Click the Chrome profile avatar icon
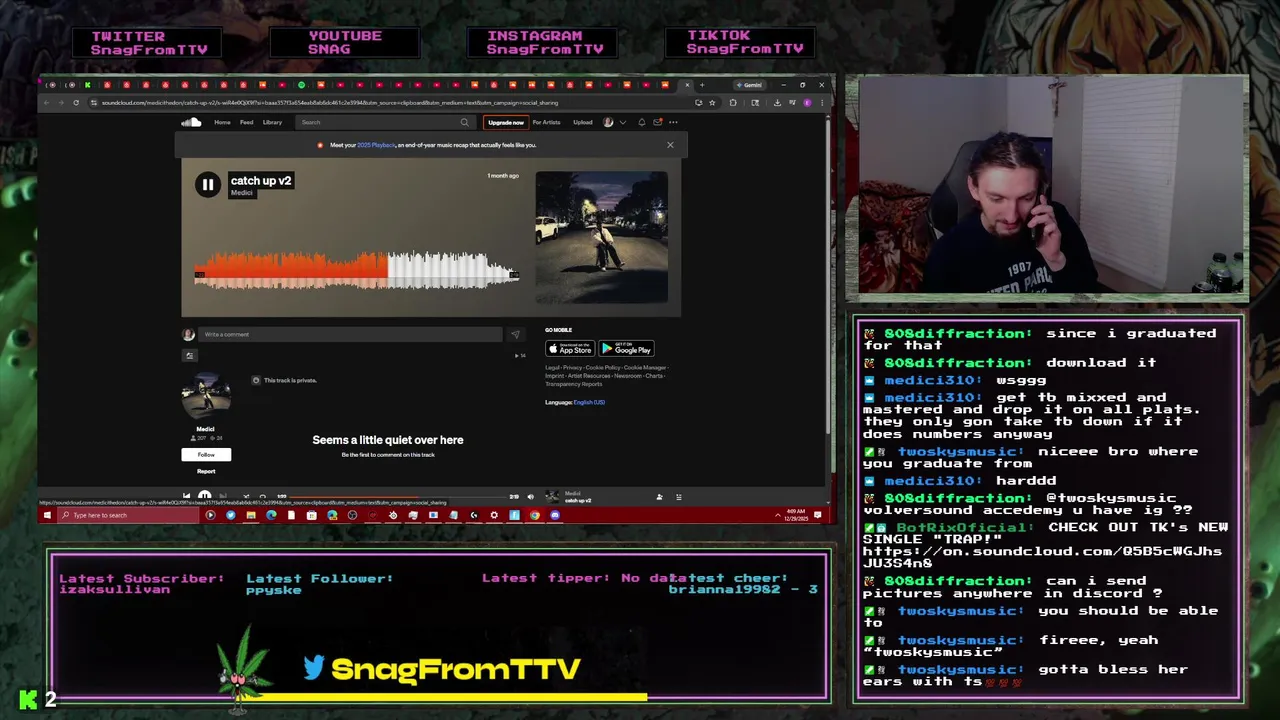The width and height of the screenshot is (1280, 720). coord(807,102)
